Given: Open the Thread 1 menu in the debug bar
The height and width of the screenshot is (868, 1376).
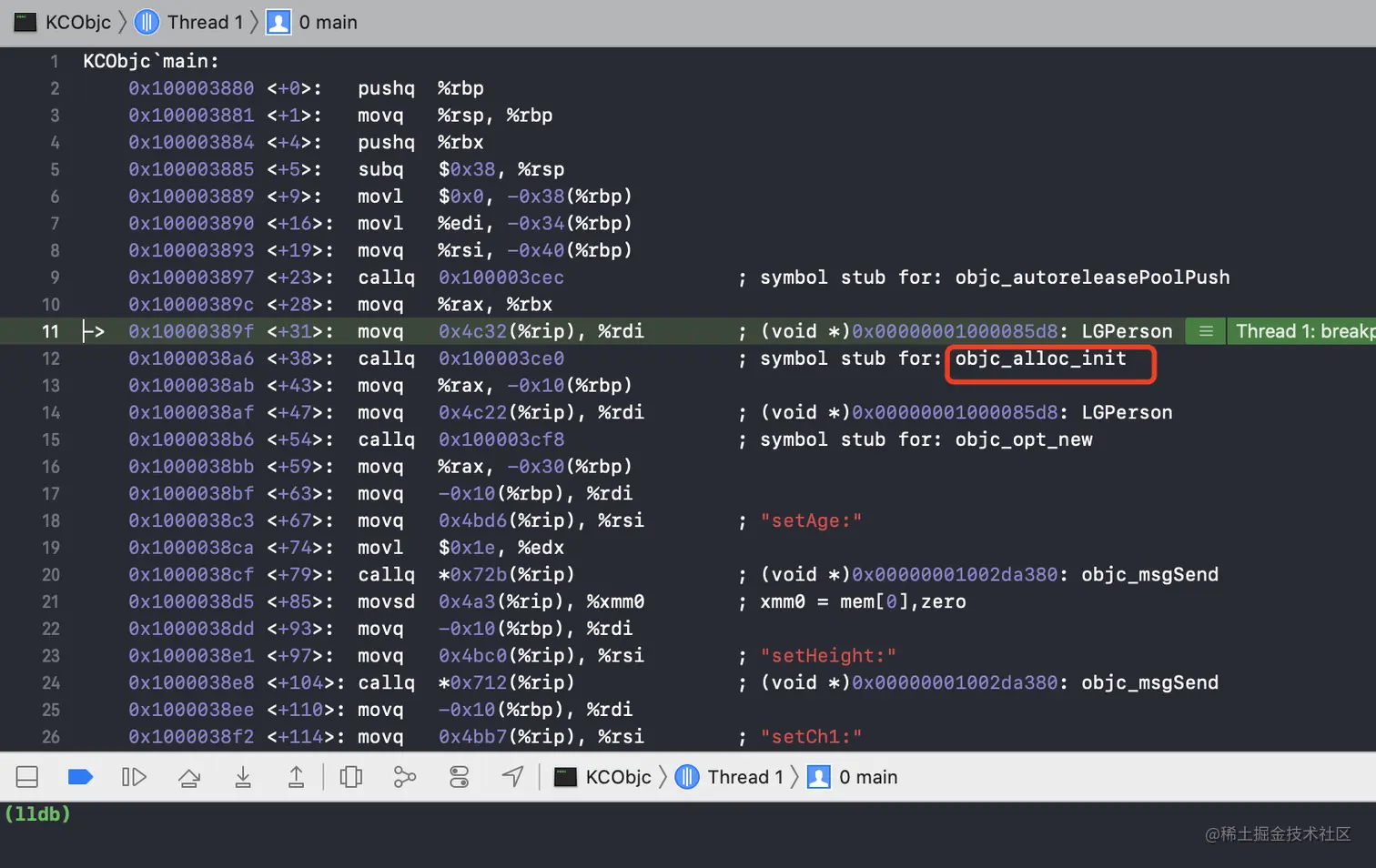Looking at the screenshot, I should [745, 777].
